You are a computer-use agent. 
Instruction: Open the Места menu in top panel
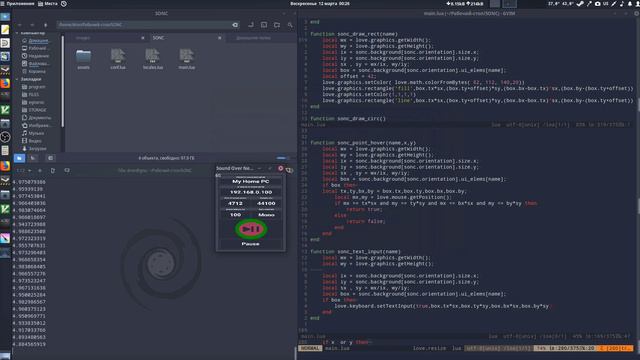tap(48, 4)
